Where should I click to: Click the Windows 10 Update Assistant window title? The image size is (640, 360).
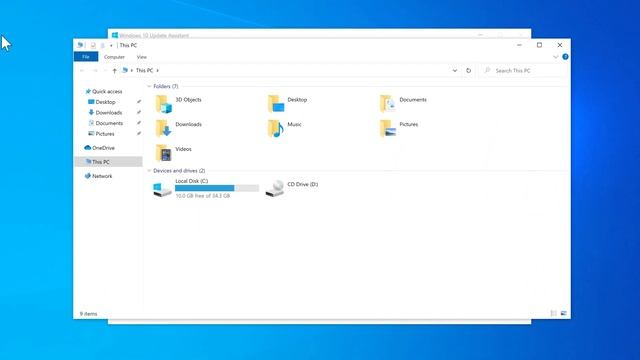(154, 36)
